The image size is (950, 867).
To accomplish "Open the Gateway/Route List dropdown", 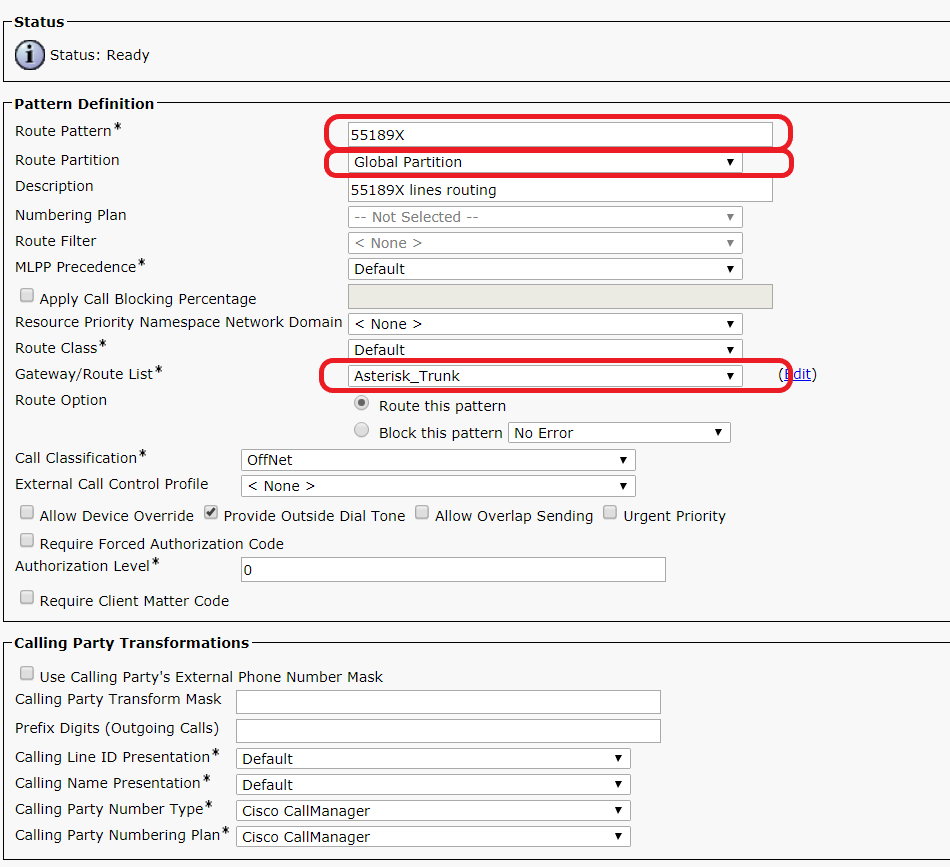I will (545, 376).
